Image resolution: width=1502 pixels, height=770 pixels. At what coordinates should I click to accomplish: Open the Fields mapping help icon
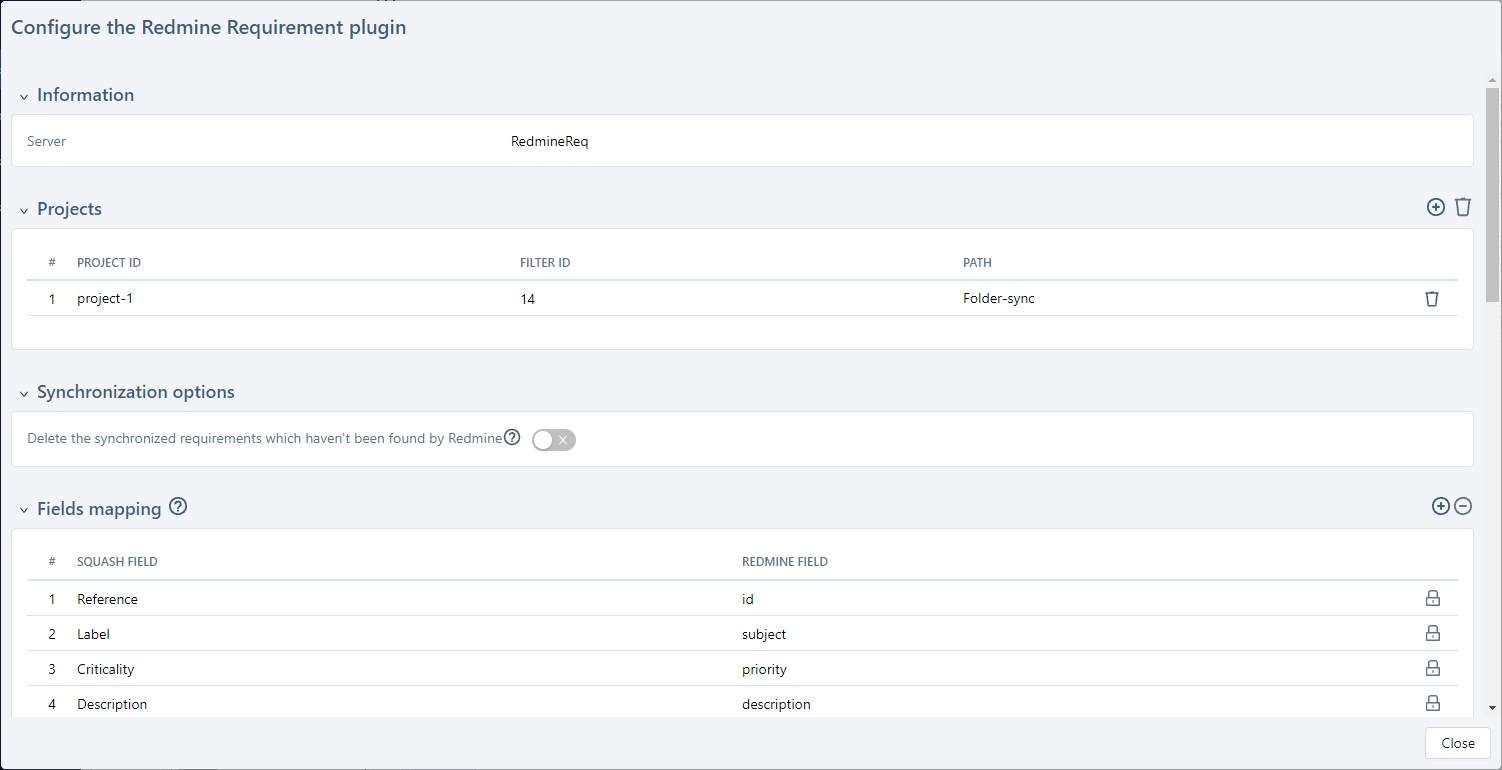point(178,507)
